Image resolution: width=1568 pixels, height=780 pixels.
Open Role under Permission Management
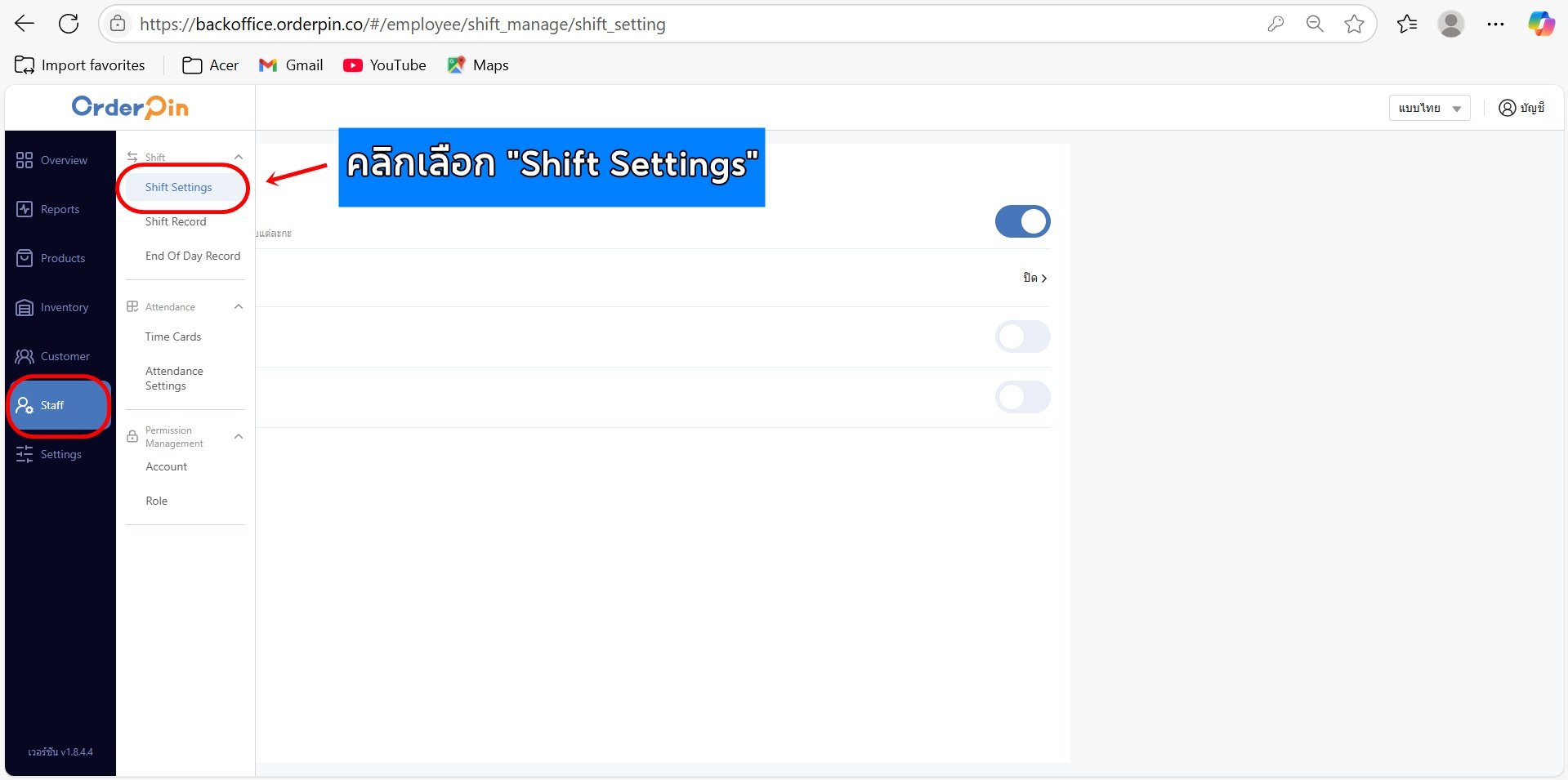(157, 501)
